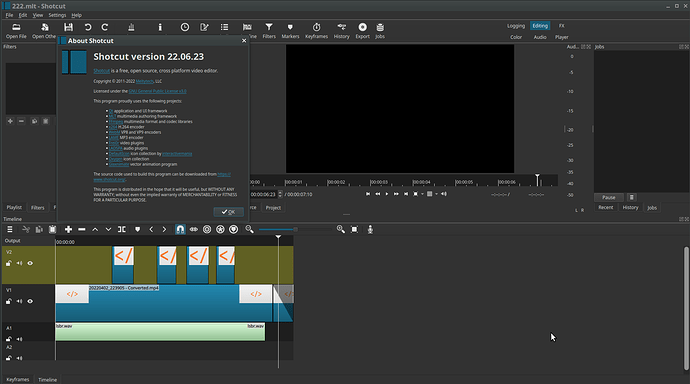Open player zoom dropdown arrow
The height and width of the screenshot is (384, 690).
(422, 194)
